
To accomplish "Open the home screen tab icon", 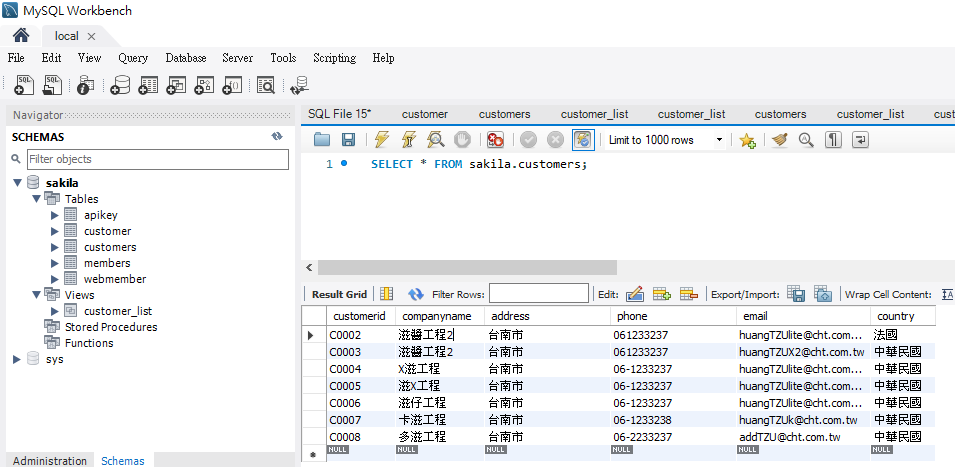I will [x=21, y=36].
